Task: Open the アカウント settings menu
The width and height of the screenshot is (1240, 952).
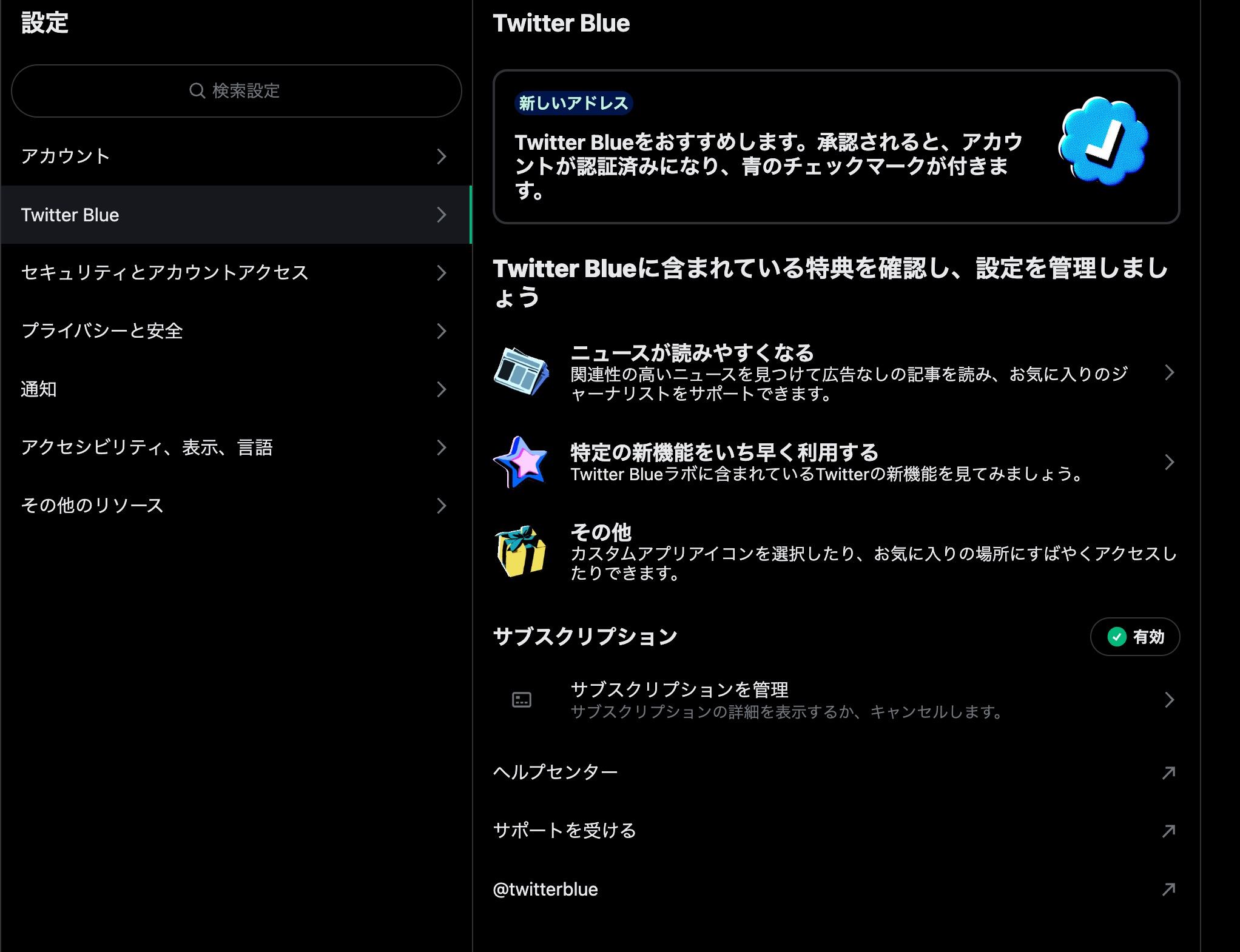Action: pos(236,156)
